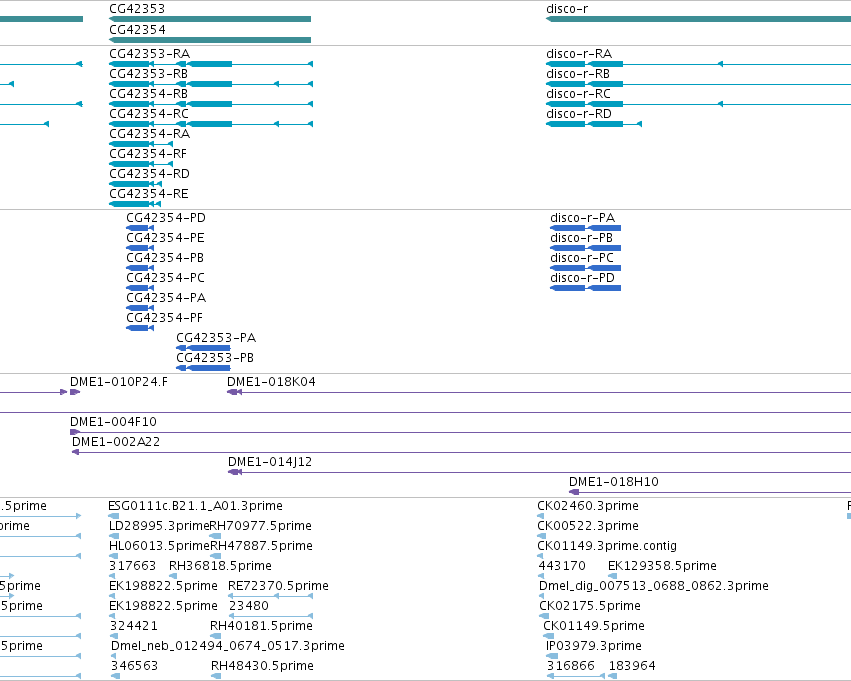Open EST CK00522.3prime
The width and height of the screenshot is (851, 681).
542,536
